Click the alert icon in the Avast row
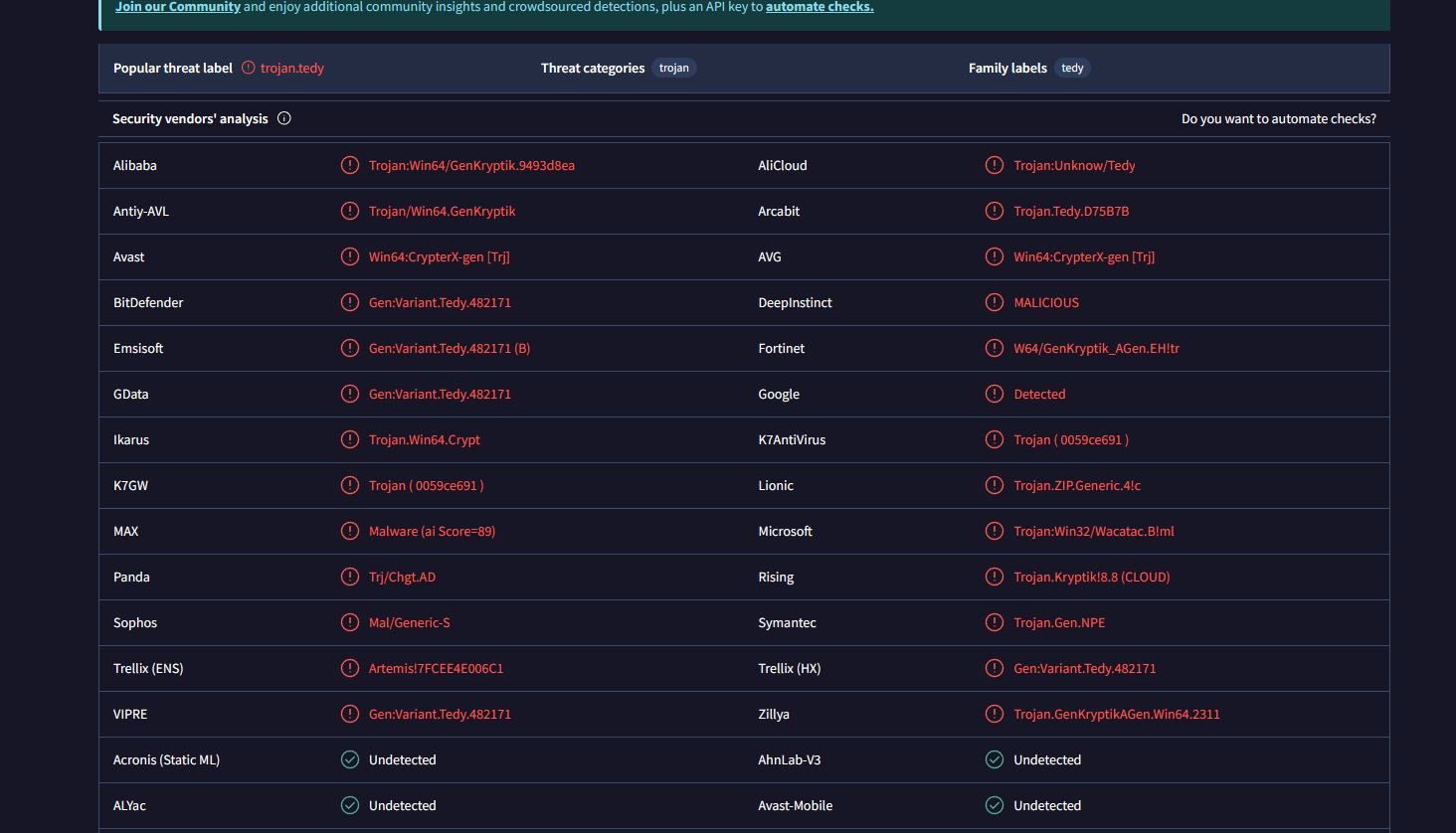The height and width of the screenshot is (833, 1456). click(350, 256)
